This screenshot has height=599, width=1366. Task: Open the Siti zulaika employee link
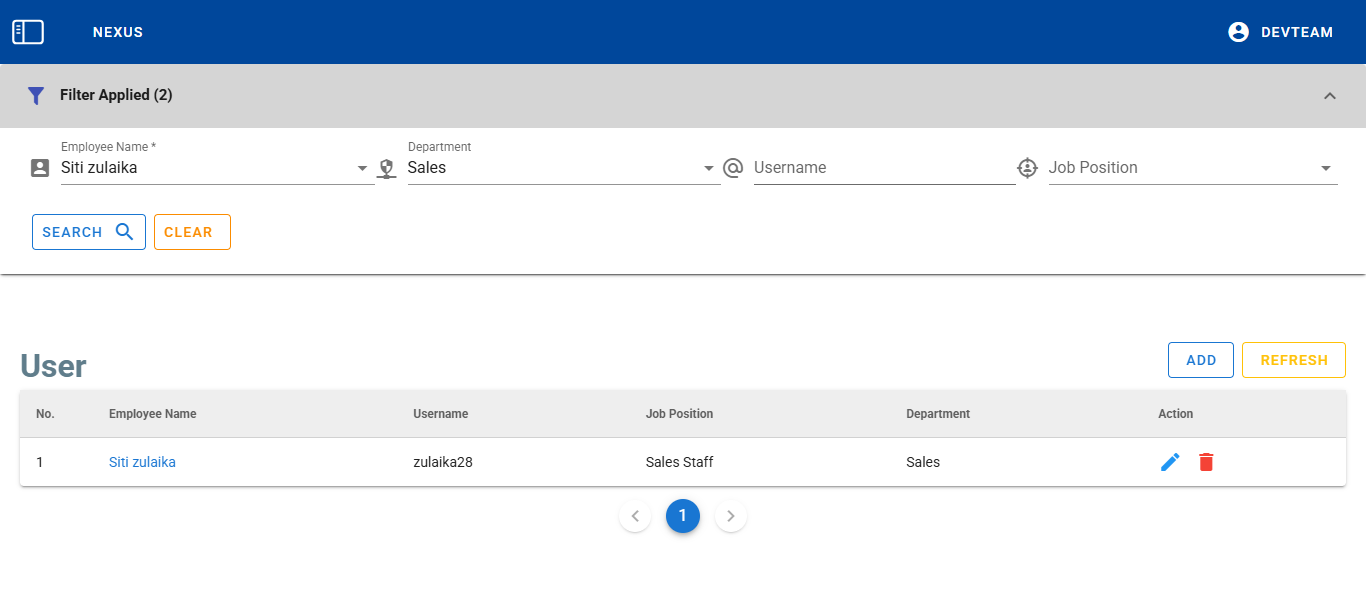[x=142, y=462]
